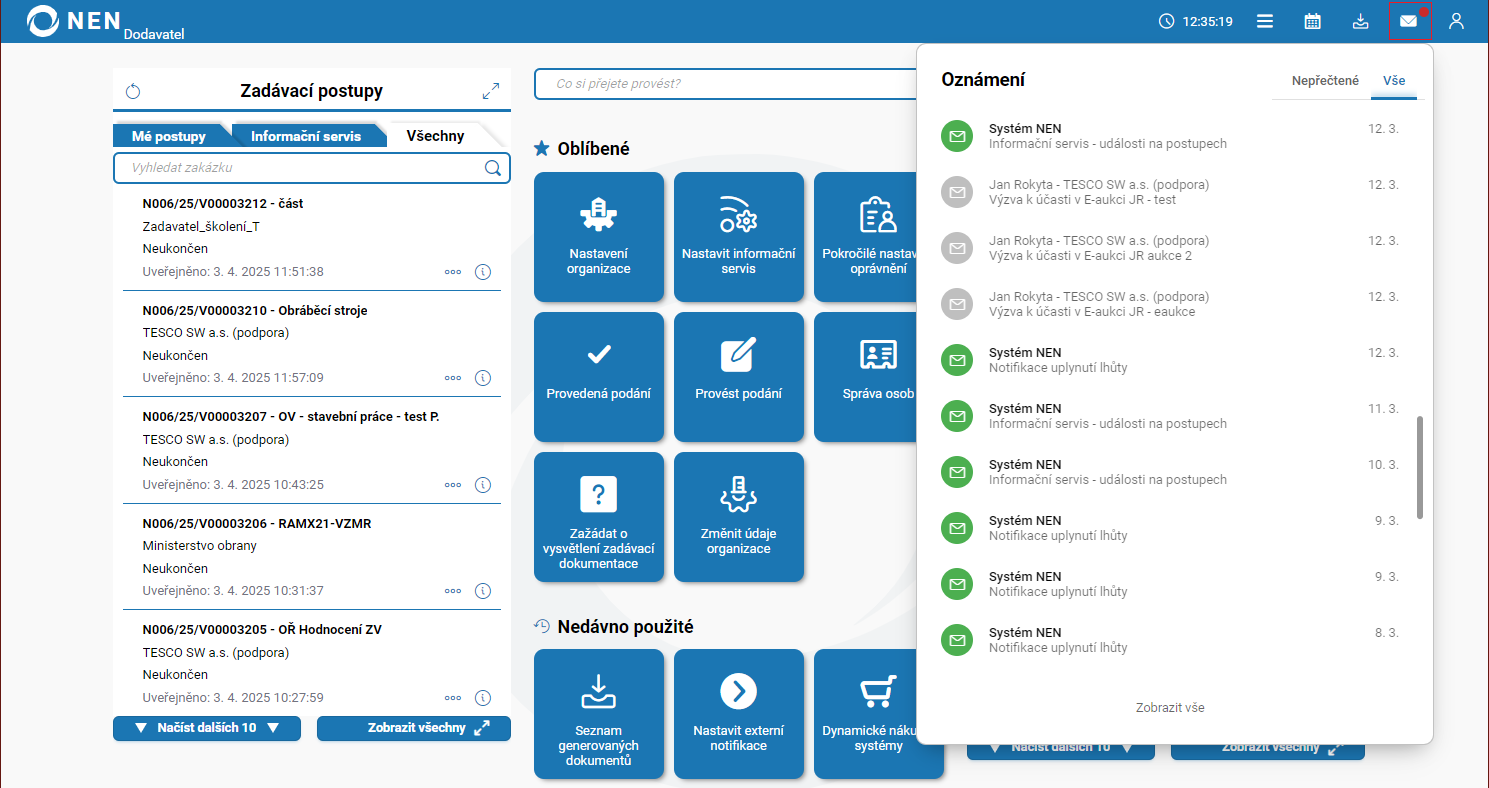Open procedure N006/25/V00003210 - Obráběcí stroje

point(255,311)
